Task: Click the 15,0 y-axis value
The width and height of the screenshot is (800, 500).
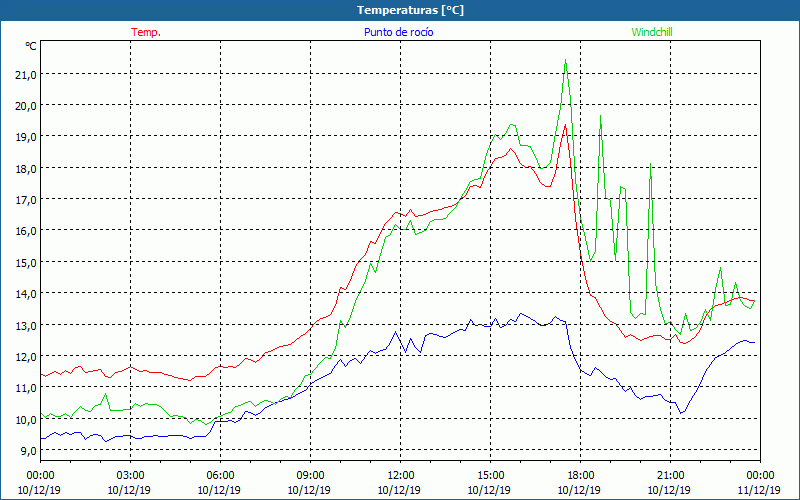Action: pyautogui.click(x=26, y=263)
